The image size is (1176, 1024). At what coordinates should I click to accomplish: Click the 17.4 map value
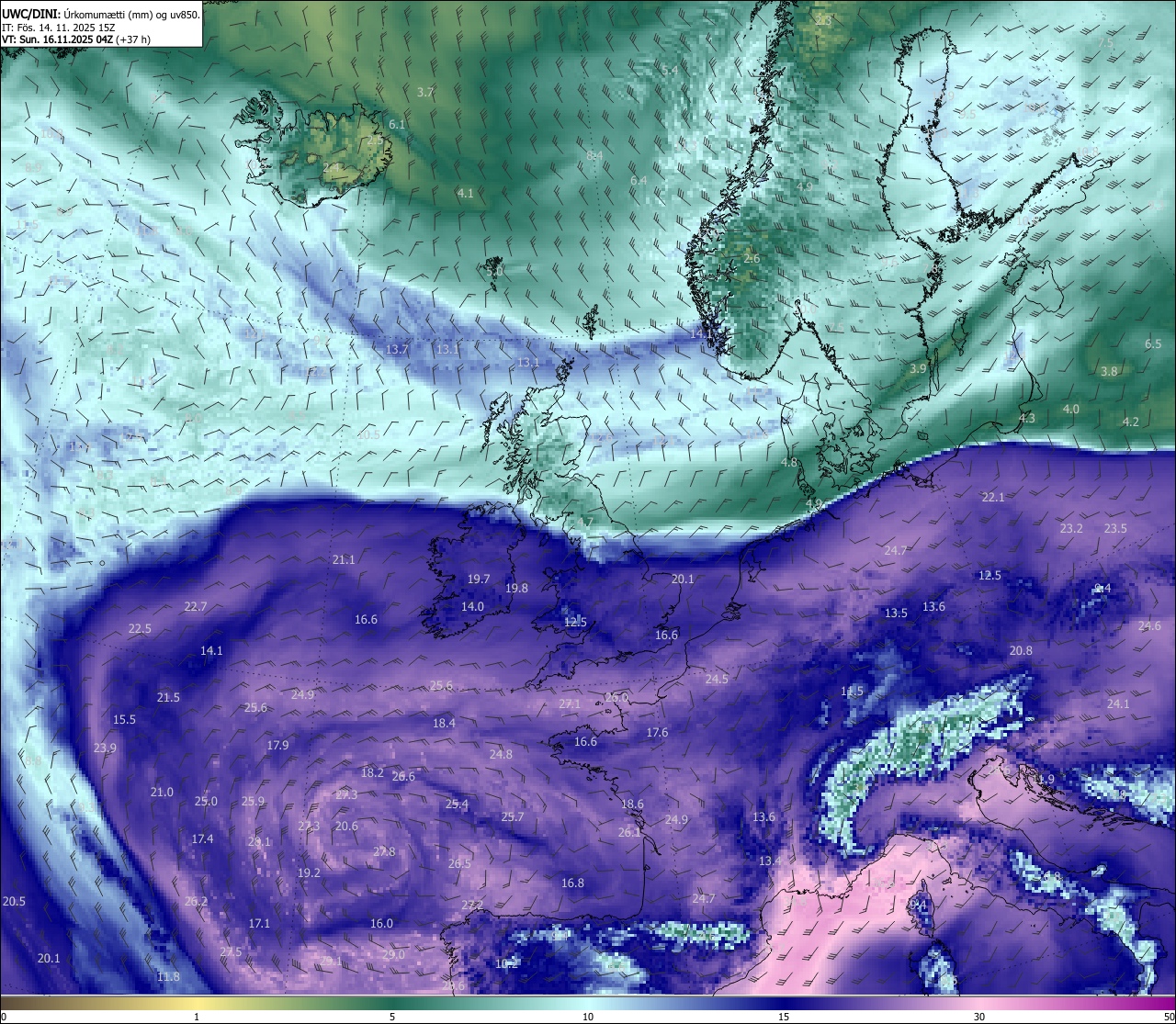click(202, 839)
